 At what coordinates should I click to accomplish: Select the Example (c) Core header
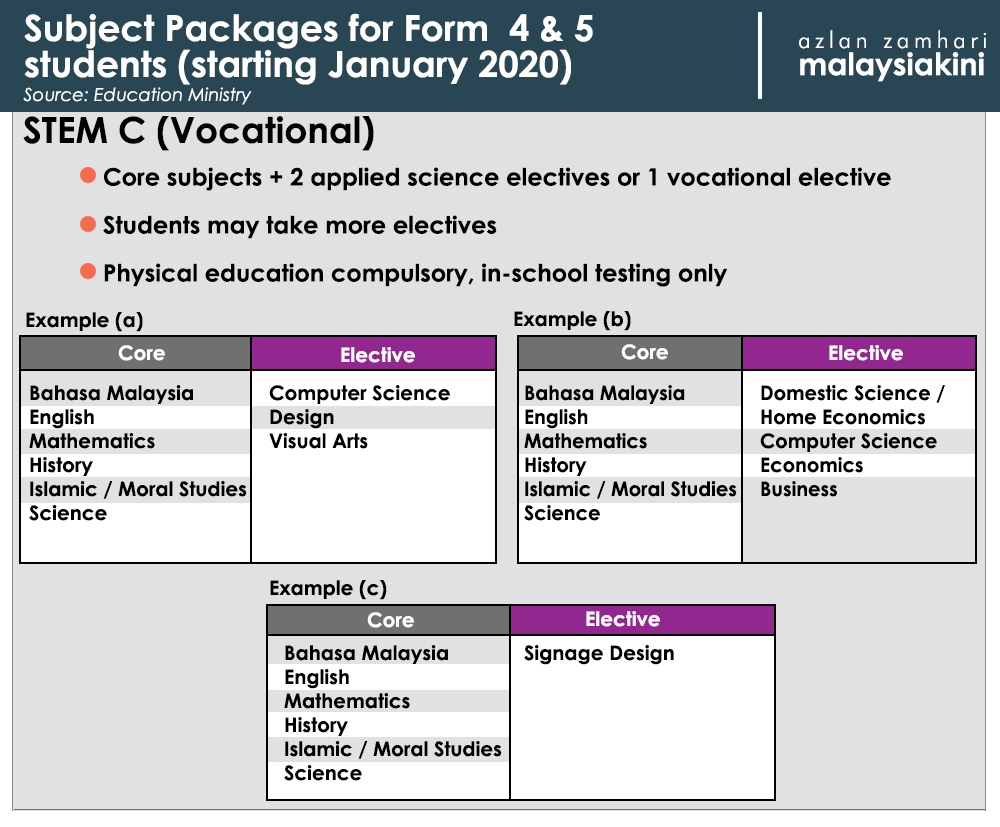point(389,620)
